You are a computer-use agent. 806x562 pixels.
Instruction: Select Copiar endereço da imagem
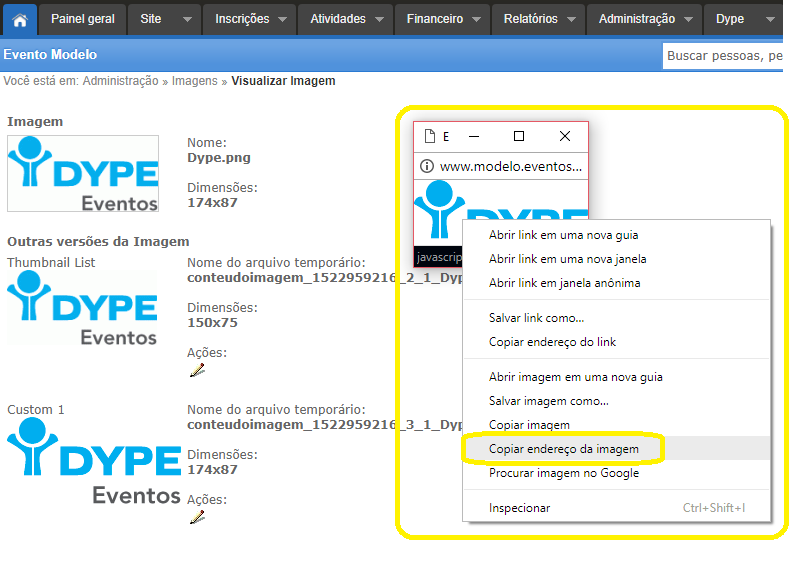click(616, 449)
